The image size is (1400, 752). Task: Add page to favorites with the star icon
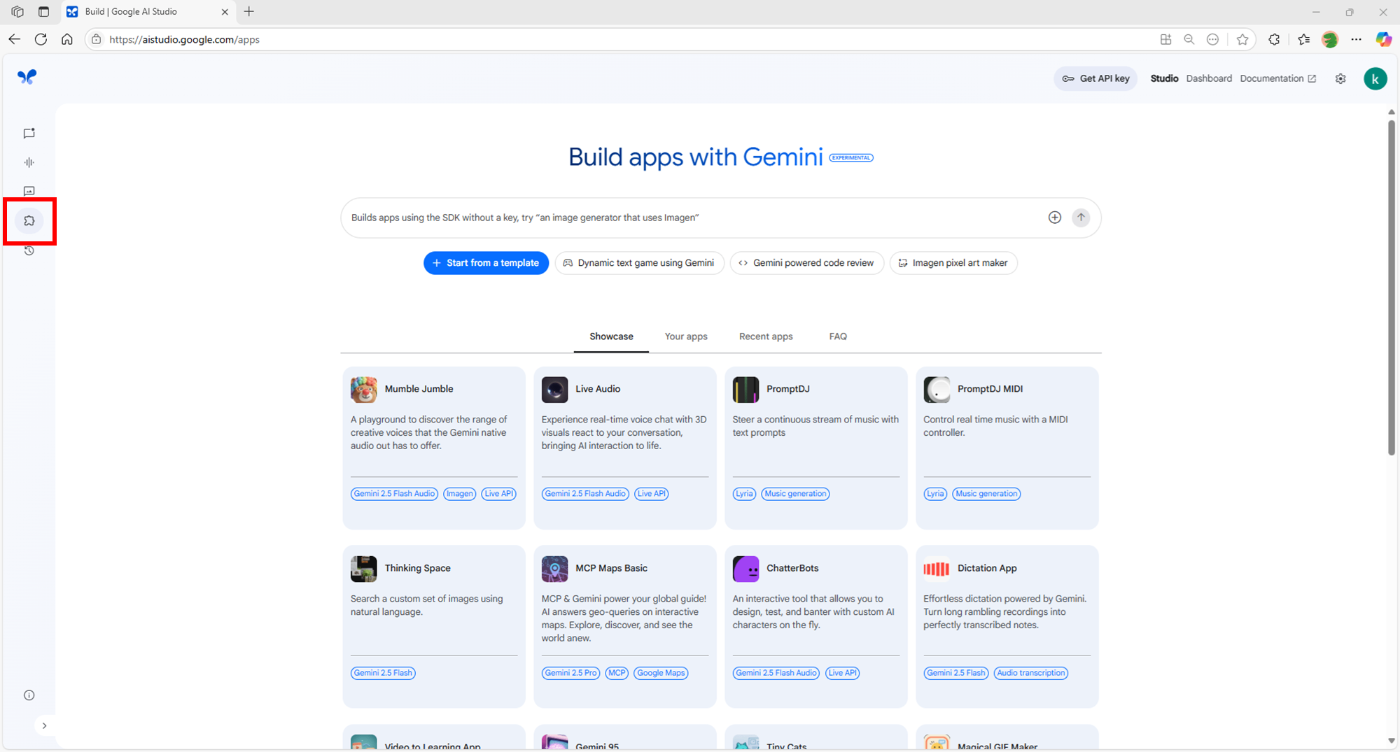[1242, 39]
